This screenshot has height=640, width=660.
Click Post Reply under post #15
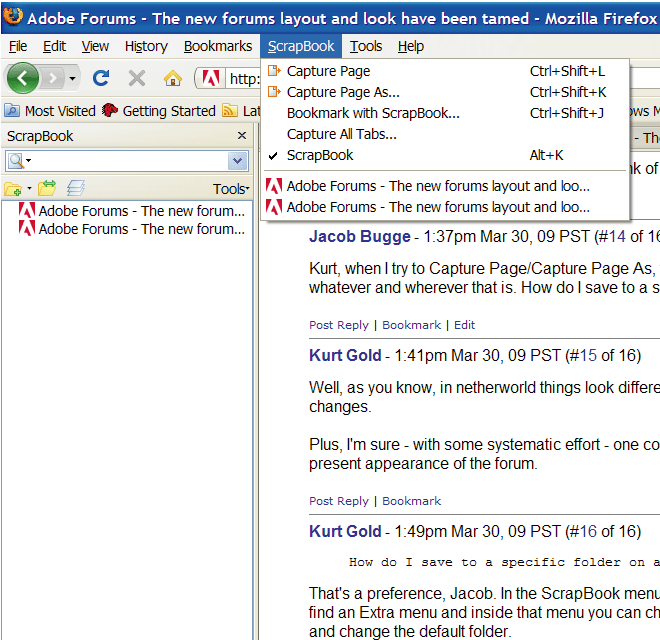(339, 501)
